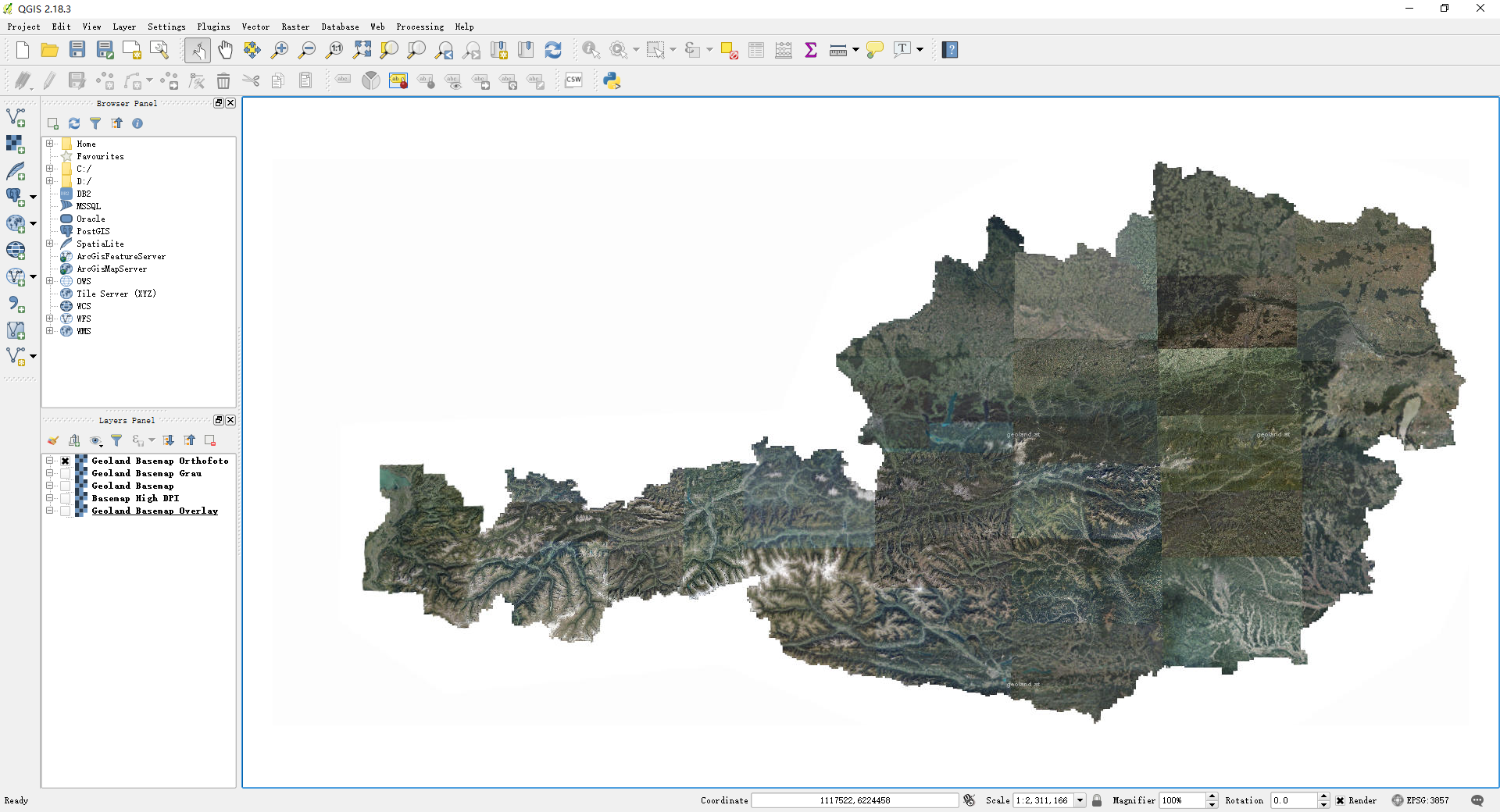Undock the Layers Panel

pyautogui.click(x=219, y=420)
